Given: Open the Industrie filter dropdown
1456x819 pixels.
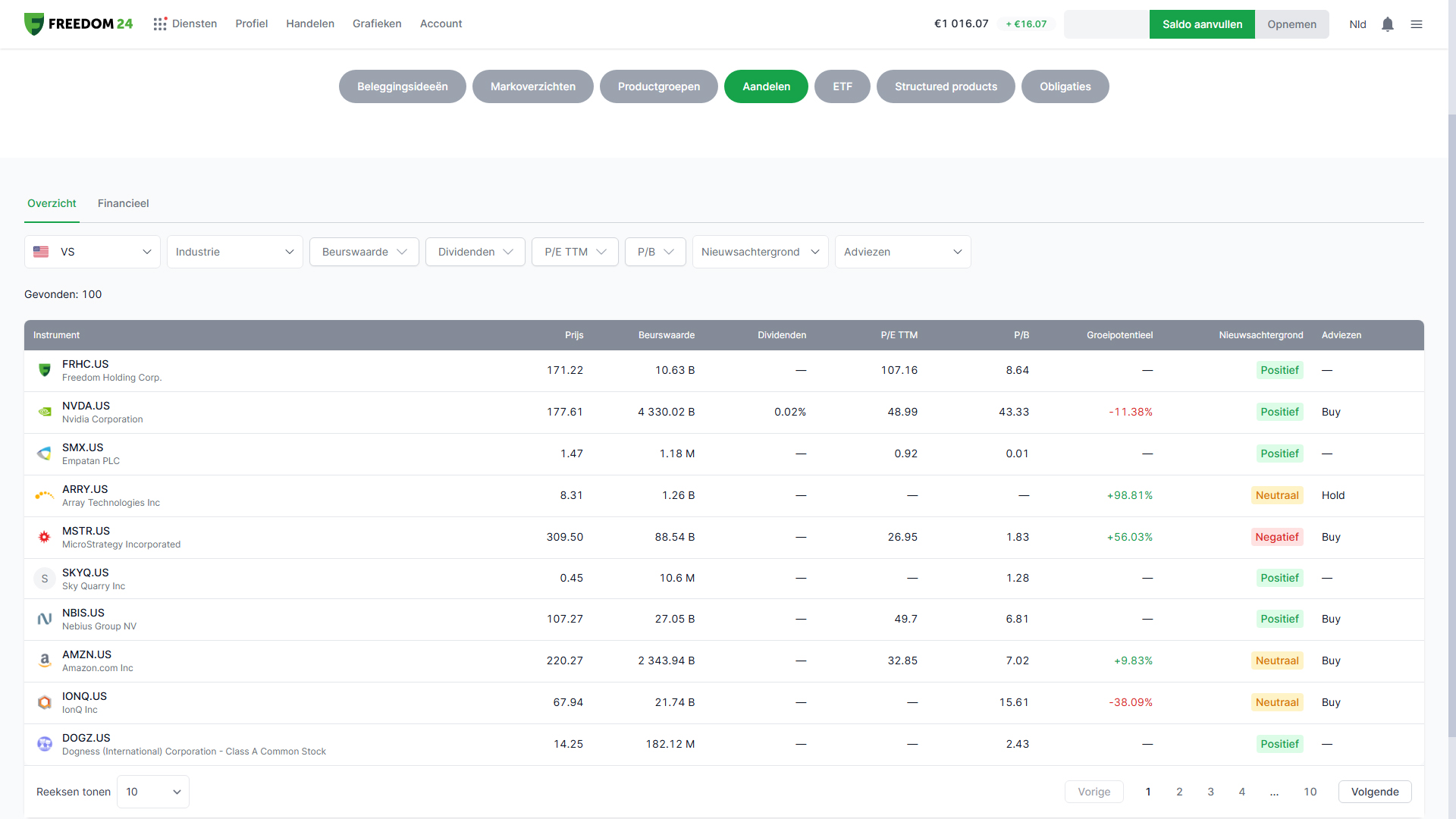Looking at the screenshot, I should point(234,252).
